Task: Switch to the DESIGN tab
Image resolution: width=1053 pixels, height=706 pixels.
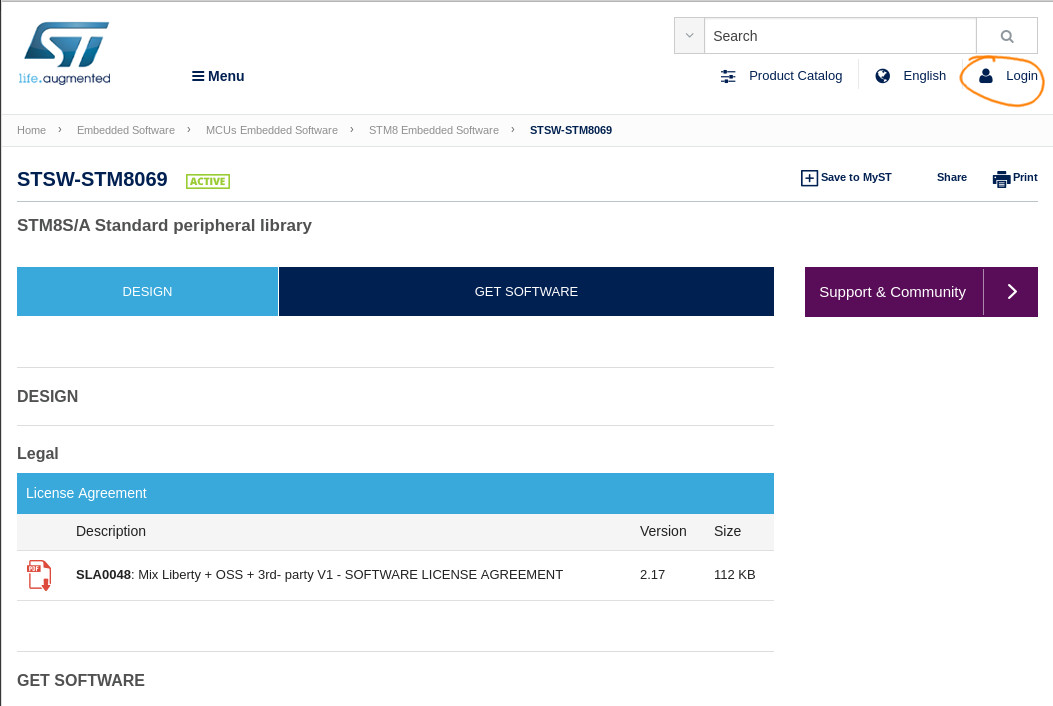Action: point(147,292)
